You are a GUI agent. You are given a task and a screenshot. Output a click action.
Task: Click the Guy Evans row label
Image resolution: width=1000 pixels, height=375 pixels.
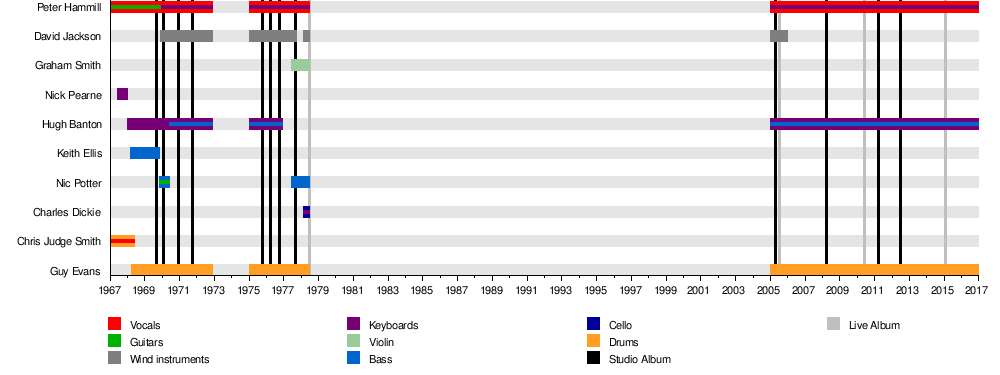(75, 271)
